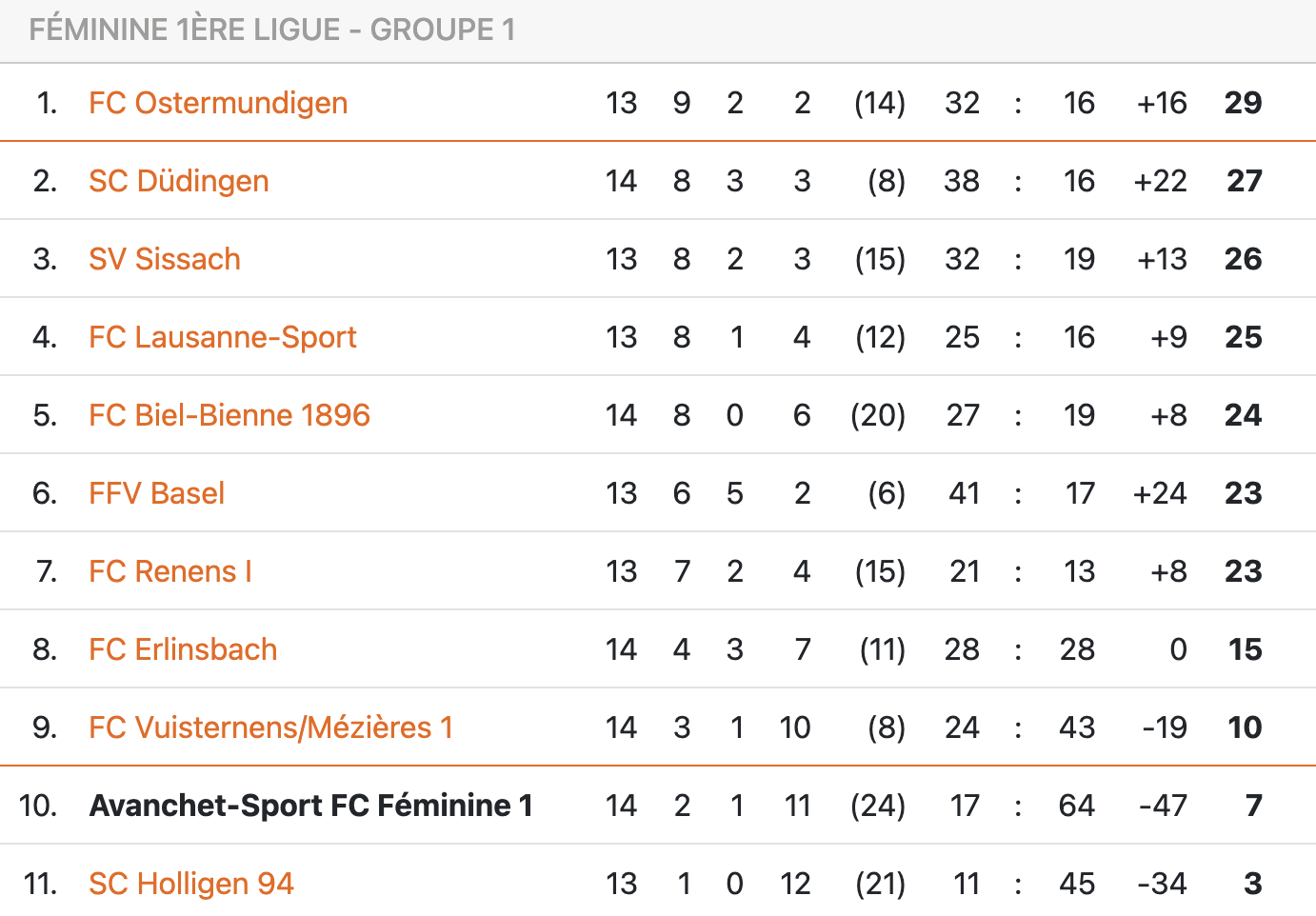This screenshot has height=916, width=1316.
Task: Click FFV Basel's +24 goal difference
Action: [1160, 493]
